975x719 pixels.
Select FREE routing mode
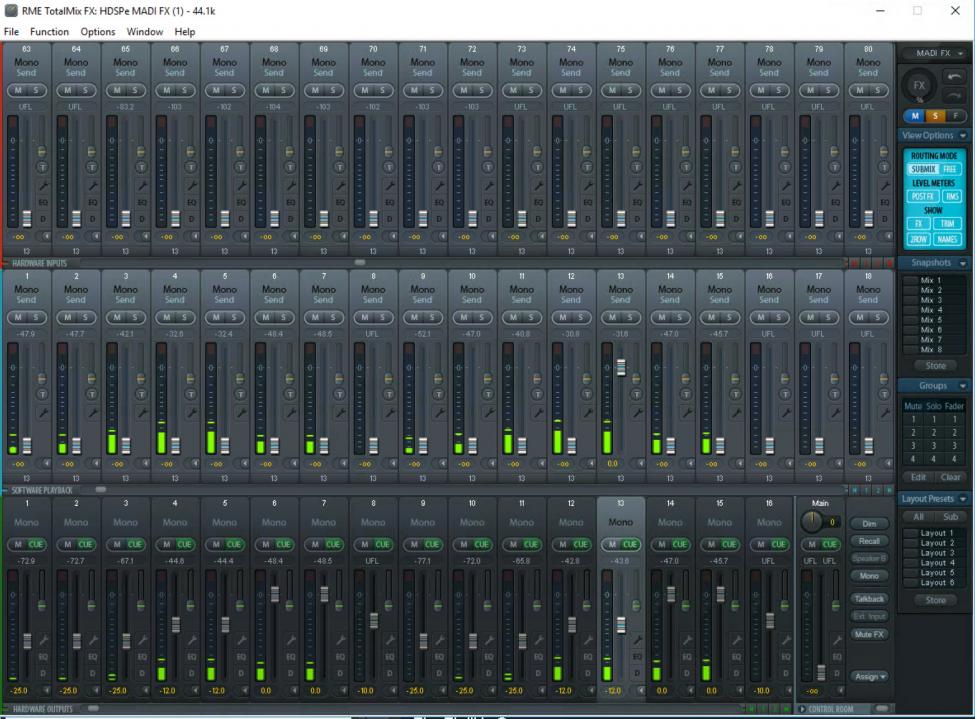coord(950,169)
